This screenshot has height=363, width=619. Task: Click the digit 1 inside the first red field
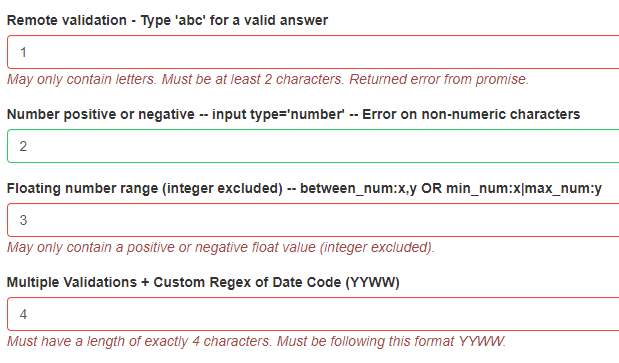pyautogui.click(x=23, y=52)
